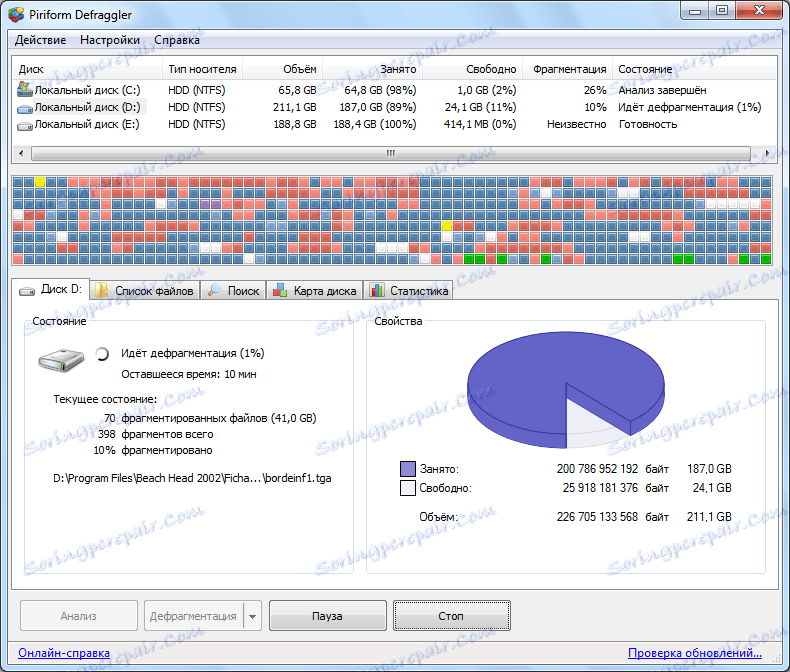The image size is (790, 672).
Task: Click the Стоп button
Action: pos(451,616)
